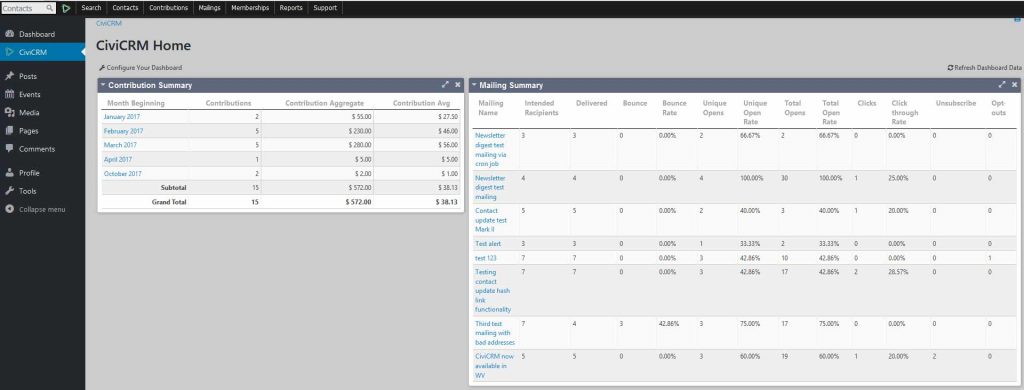Open March 2017 contributions link
The height and width of the screenshot is (390, 1024).
(x=120, y=145)
